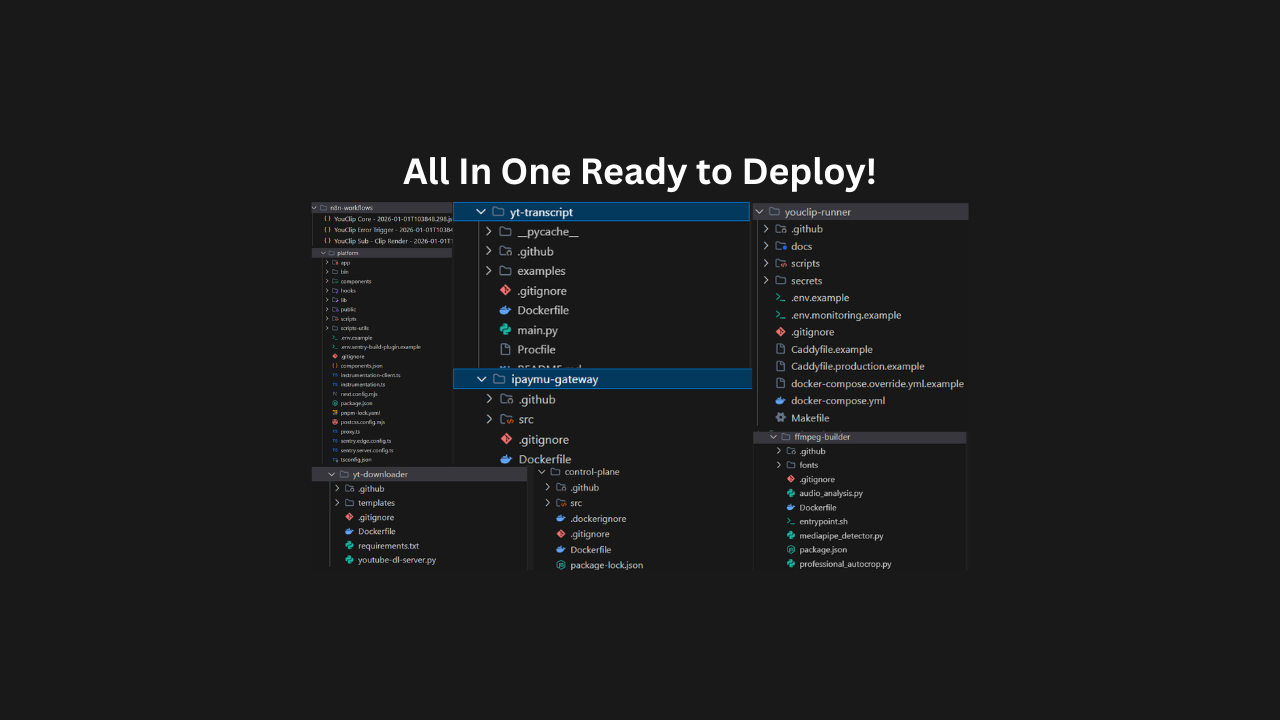Click the shell icon beside entrypoint.sh
Screen dimensions: 1280x720
coord(791,521)
